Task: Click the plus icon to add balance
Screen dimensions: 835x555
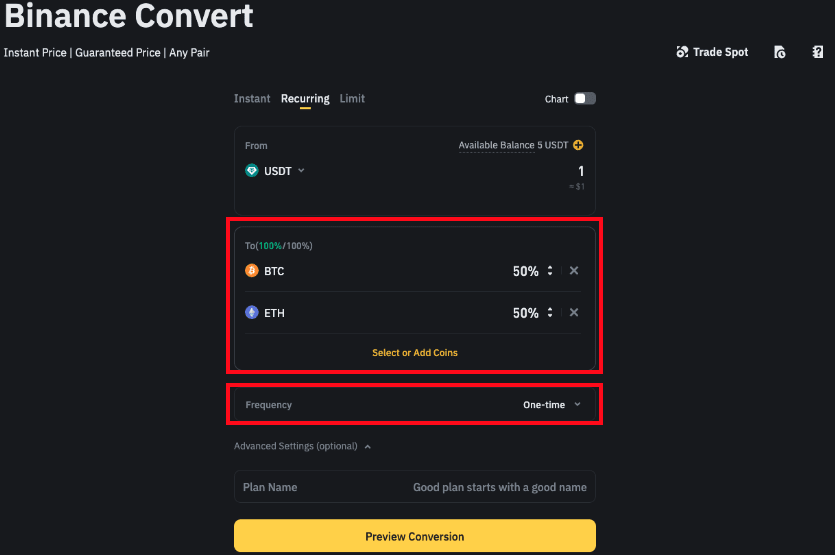Action: 578,145
